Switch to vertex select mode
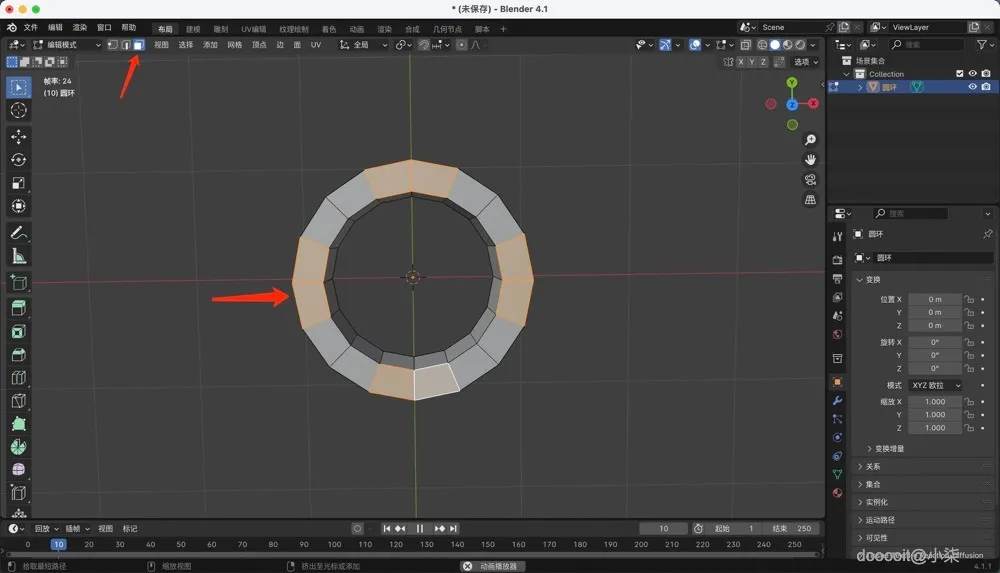The image size is (1000, 573). pyautogui.click(x=112, y=45)
